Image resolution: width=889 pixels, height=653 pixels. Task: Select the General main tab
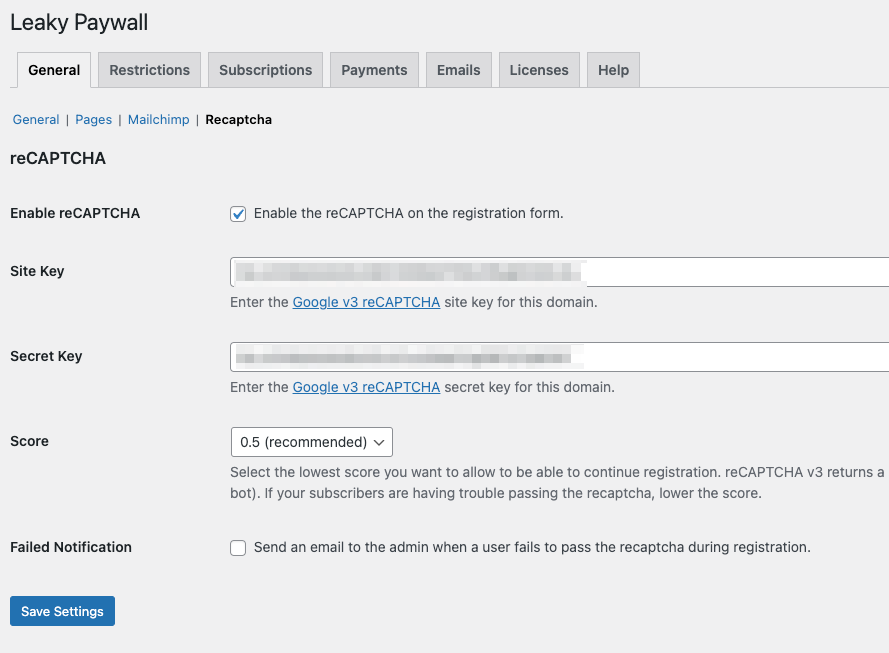coord(54,70)
